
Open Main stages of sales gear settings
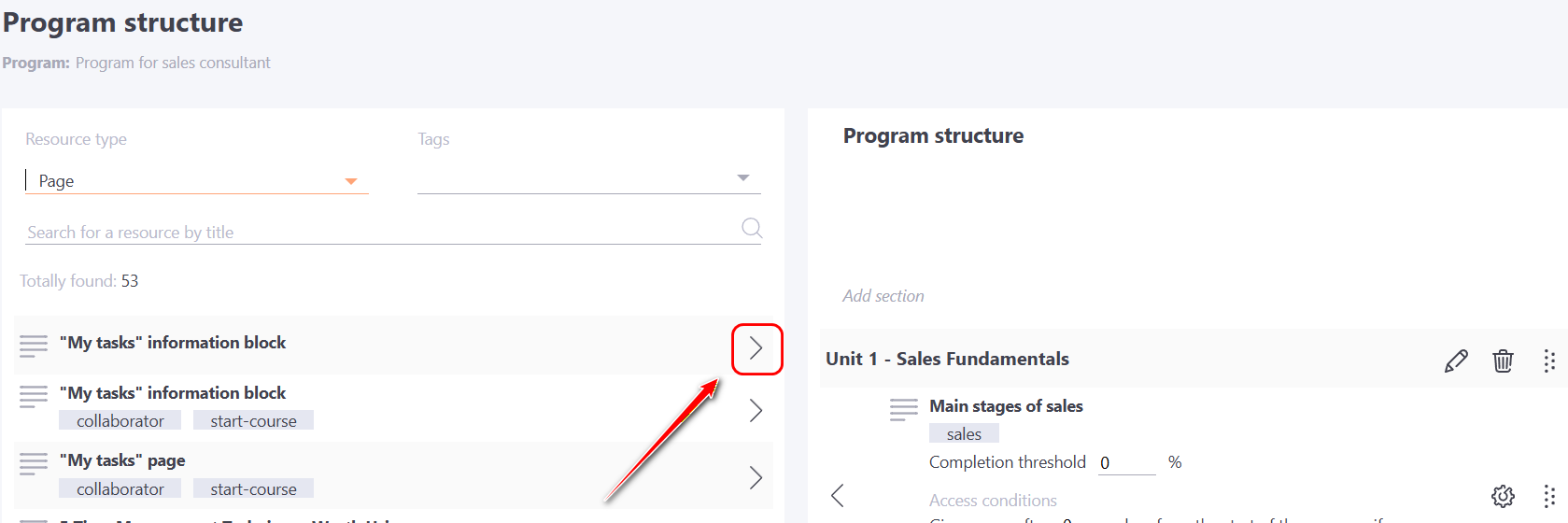click(1503, 496)
